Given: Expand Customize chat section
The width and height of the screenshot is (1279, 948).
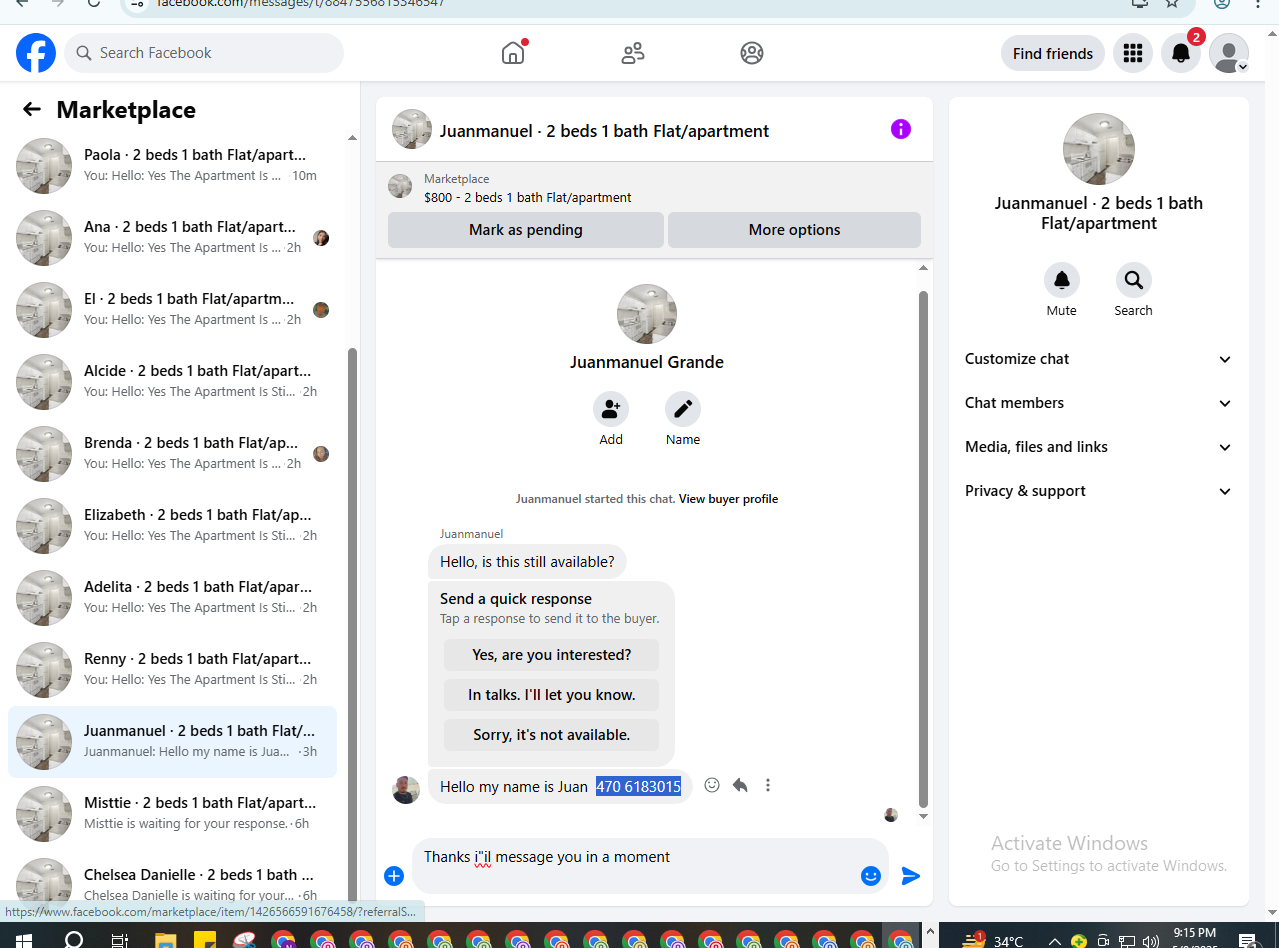Looking at the screenshot, I should coord(1098,359).
